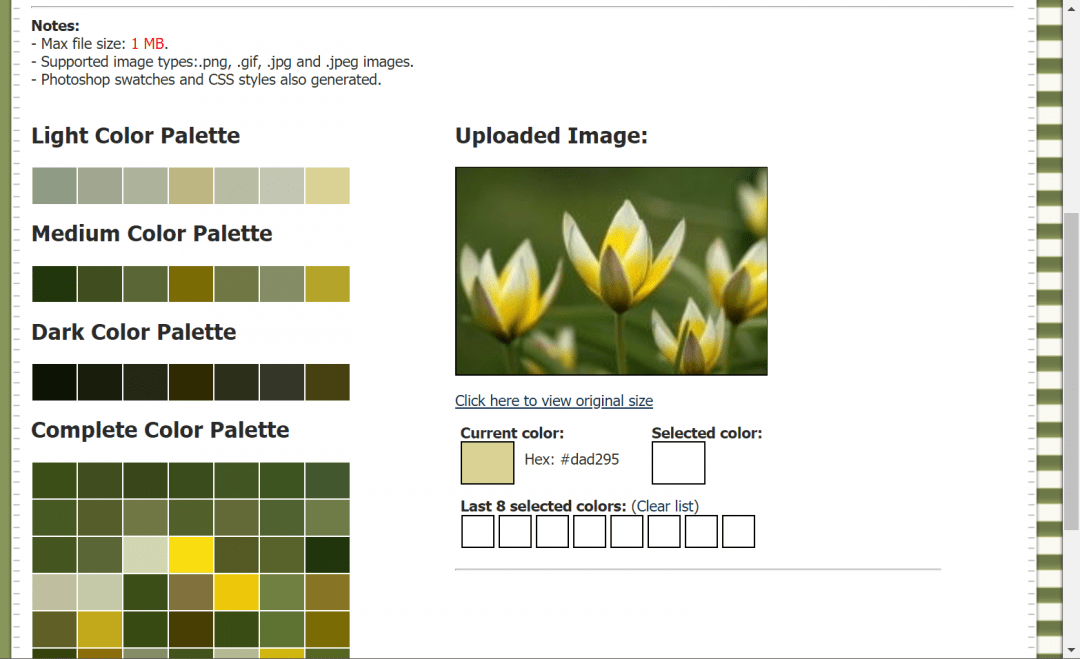Click the Current color preview box
This screenshot has width=1080, height=659.
[487, 463]
